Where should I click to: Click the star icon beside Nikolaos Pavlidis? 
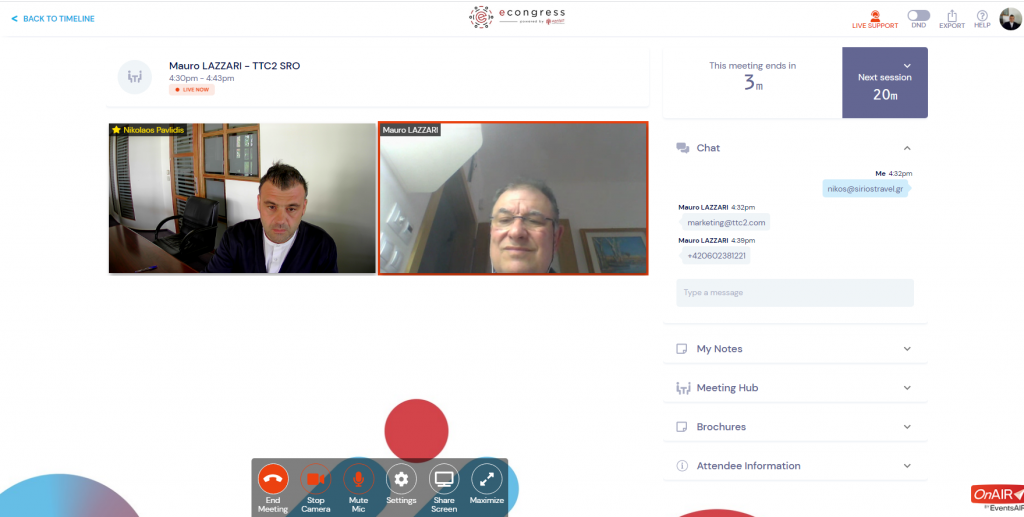pyautogui.click(x=116, y=130)
